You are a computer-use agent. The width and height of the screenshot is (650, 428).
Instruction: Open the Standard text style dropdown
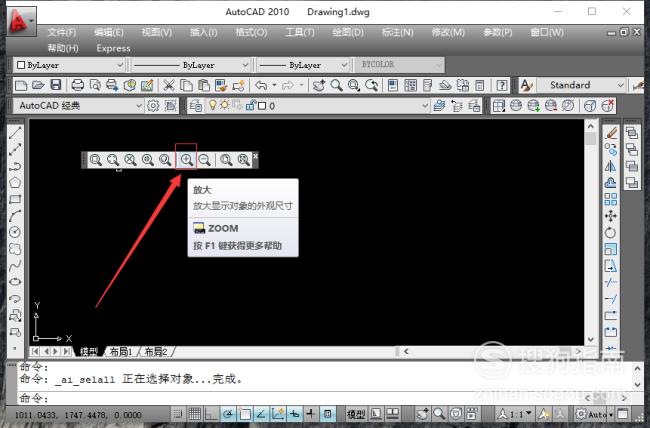click(621, 85)
